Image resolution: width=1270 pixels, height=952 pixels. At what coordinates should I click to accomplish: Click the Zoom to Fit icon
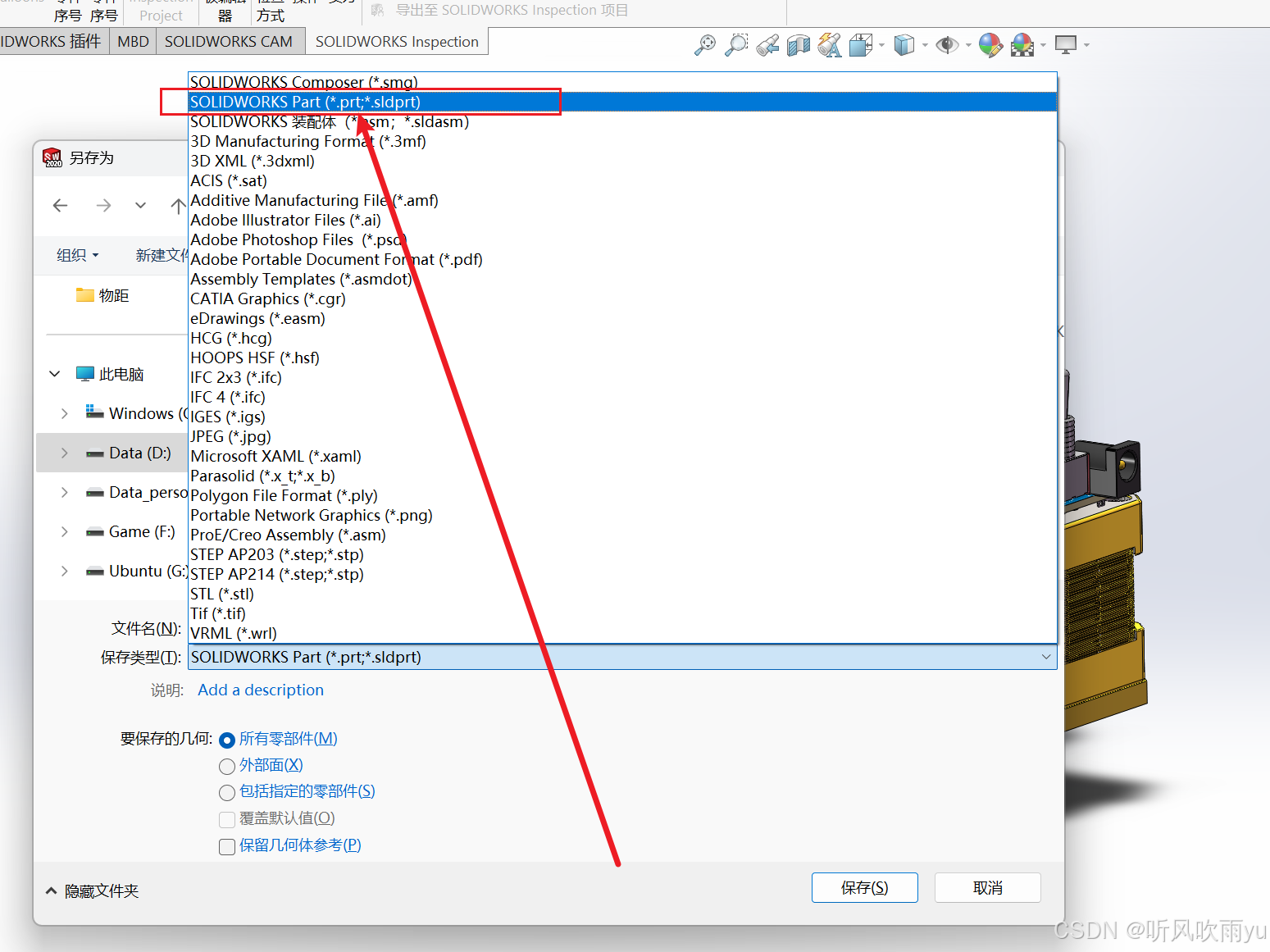704,45
